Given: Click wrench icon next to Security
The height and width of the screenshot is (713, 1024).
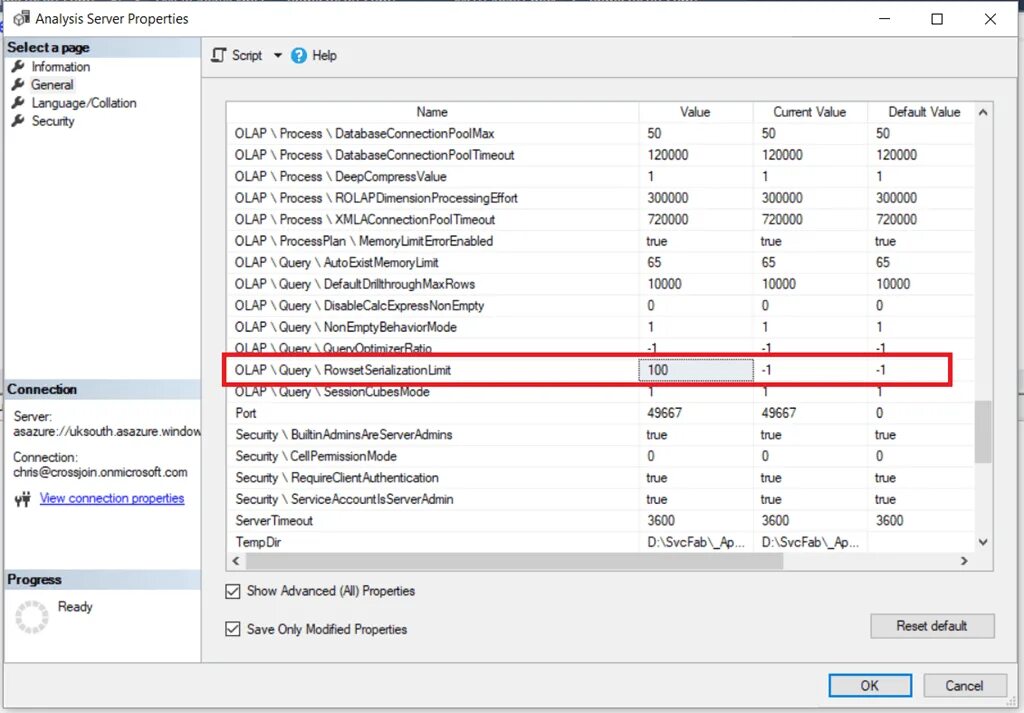Looking at the screenshot, I should click(x=18, y=121).
